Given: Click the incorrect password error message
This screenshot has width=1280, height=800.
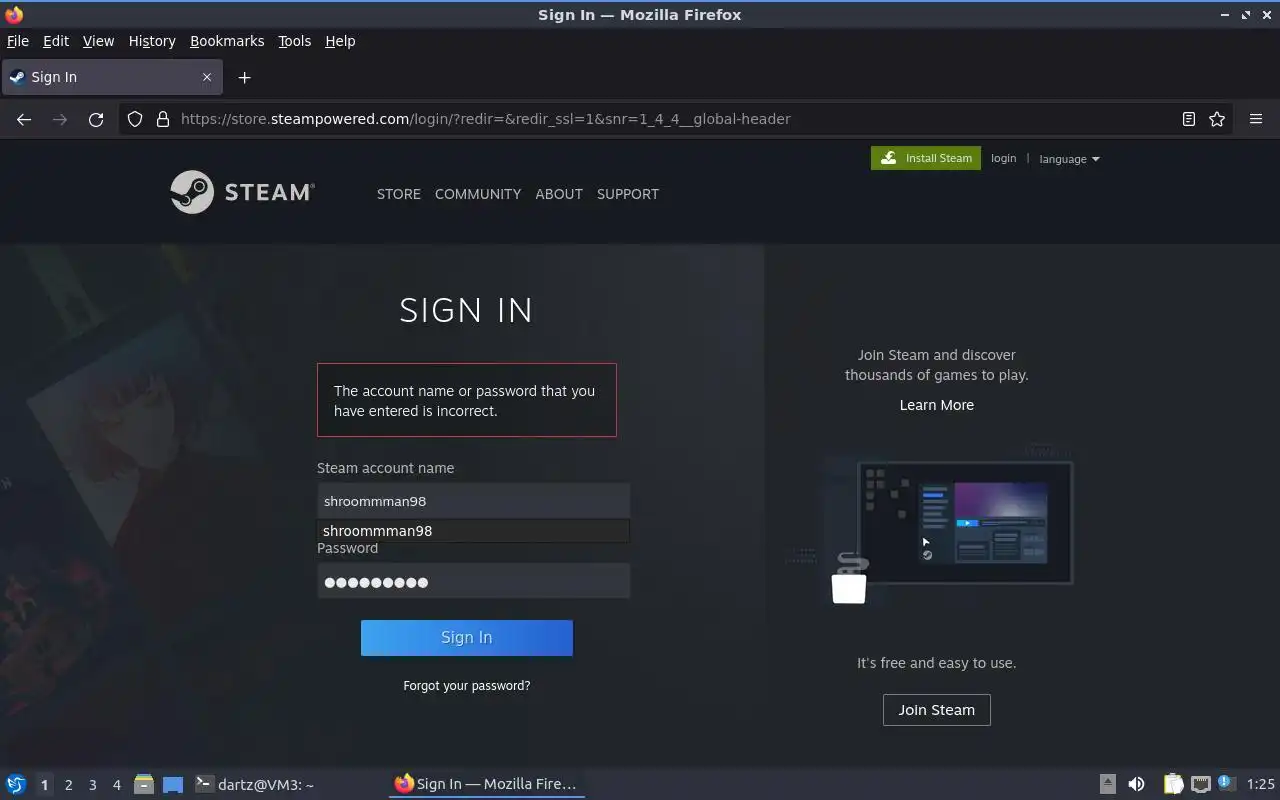Looking at the screenshot, I should 467,400.
